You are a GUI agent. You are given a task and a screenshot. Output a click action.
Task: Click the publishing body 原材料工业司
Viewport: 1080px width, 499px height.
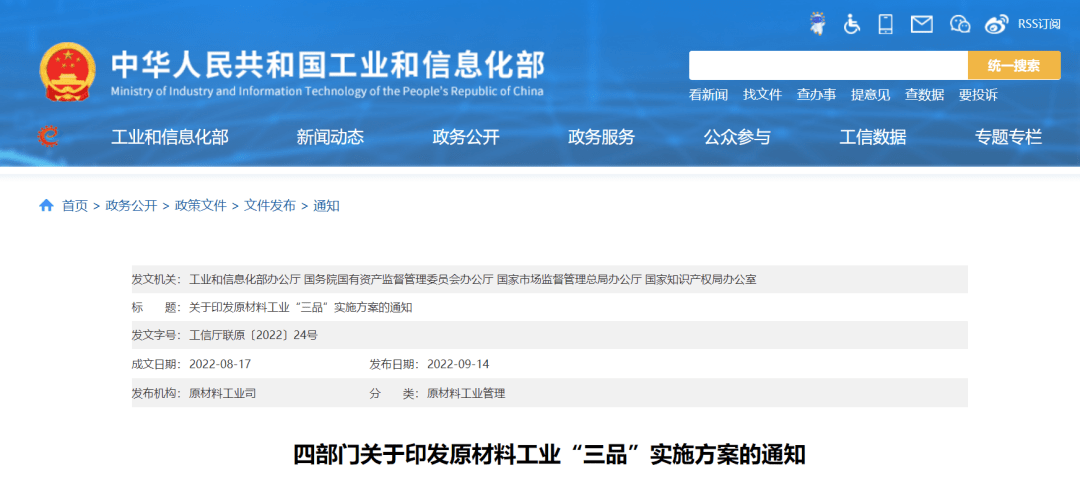tap(222, 394)
